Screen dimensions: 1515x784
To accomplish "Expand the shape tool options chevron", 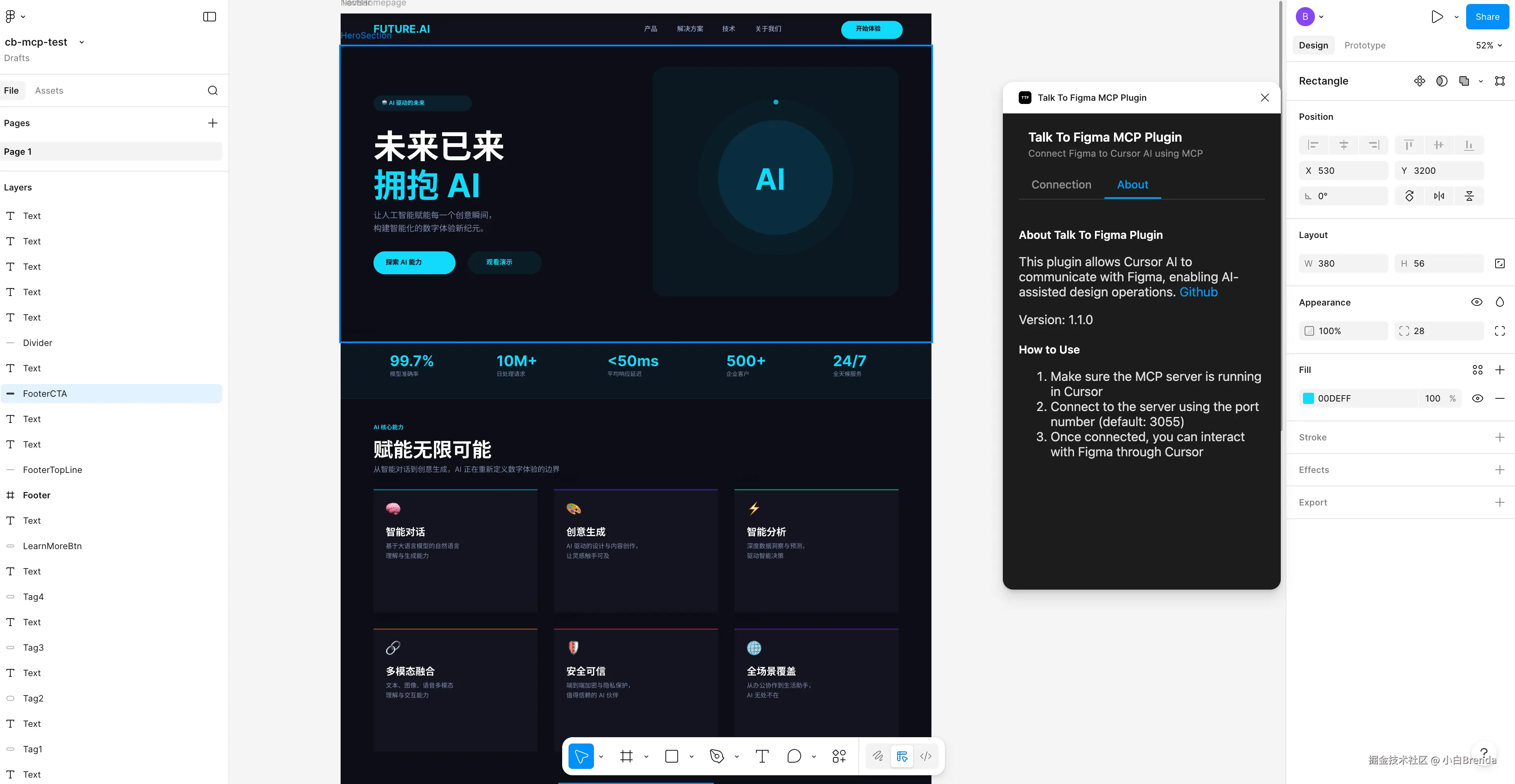I will [x=692, y=756].
